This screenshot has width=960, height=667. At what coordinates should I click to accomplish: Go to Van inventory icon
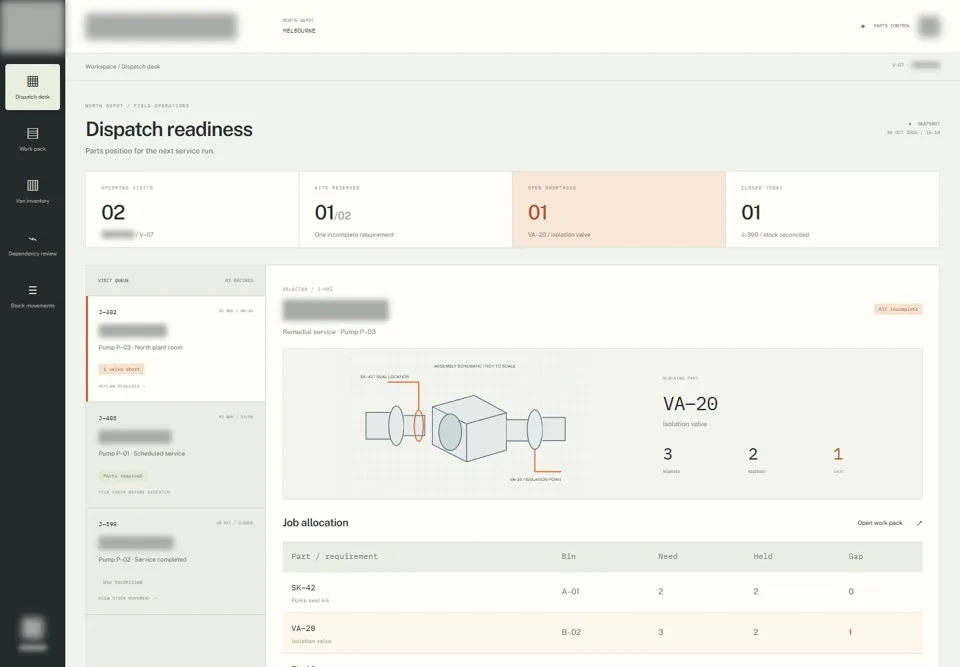click(32, 191)
